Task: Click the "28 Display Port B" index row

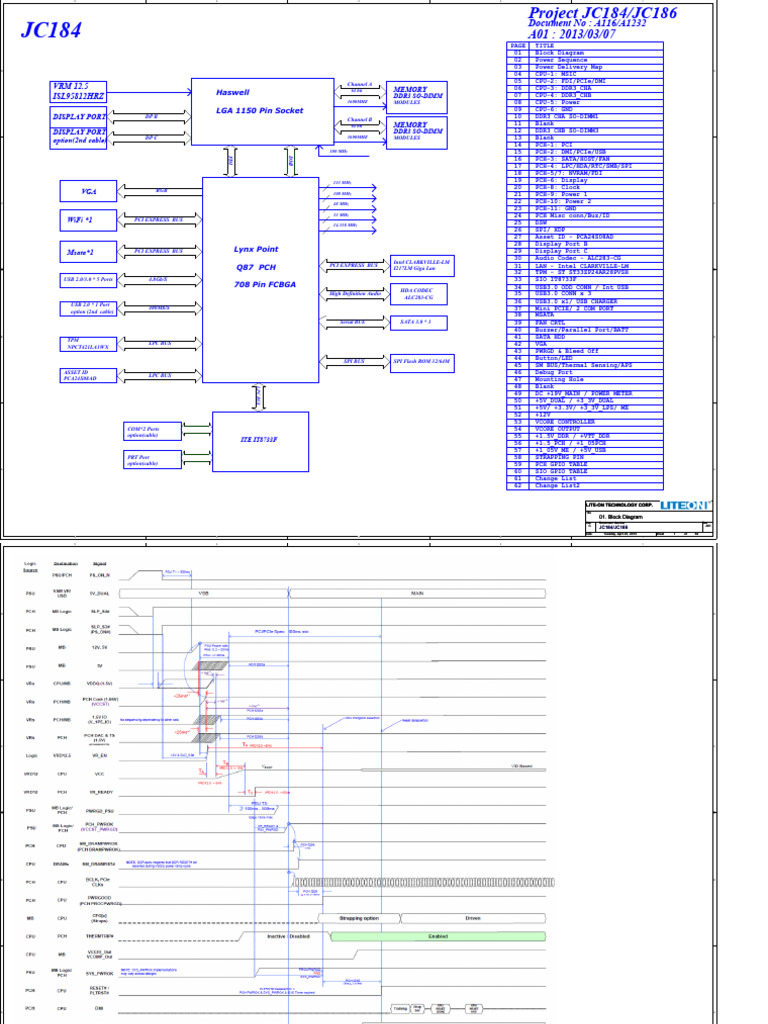Action: 585,244
